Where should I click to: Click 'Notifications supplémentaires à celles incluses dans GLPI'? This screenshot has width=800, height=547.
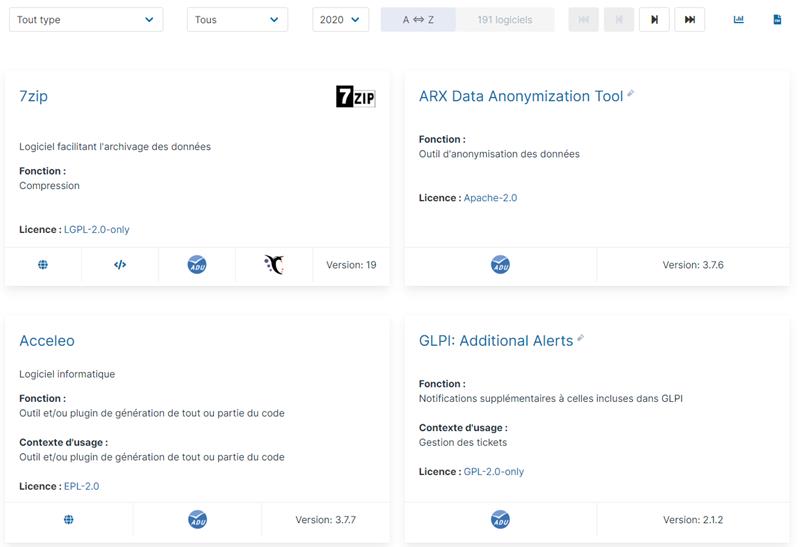(551, 399)
